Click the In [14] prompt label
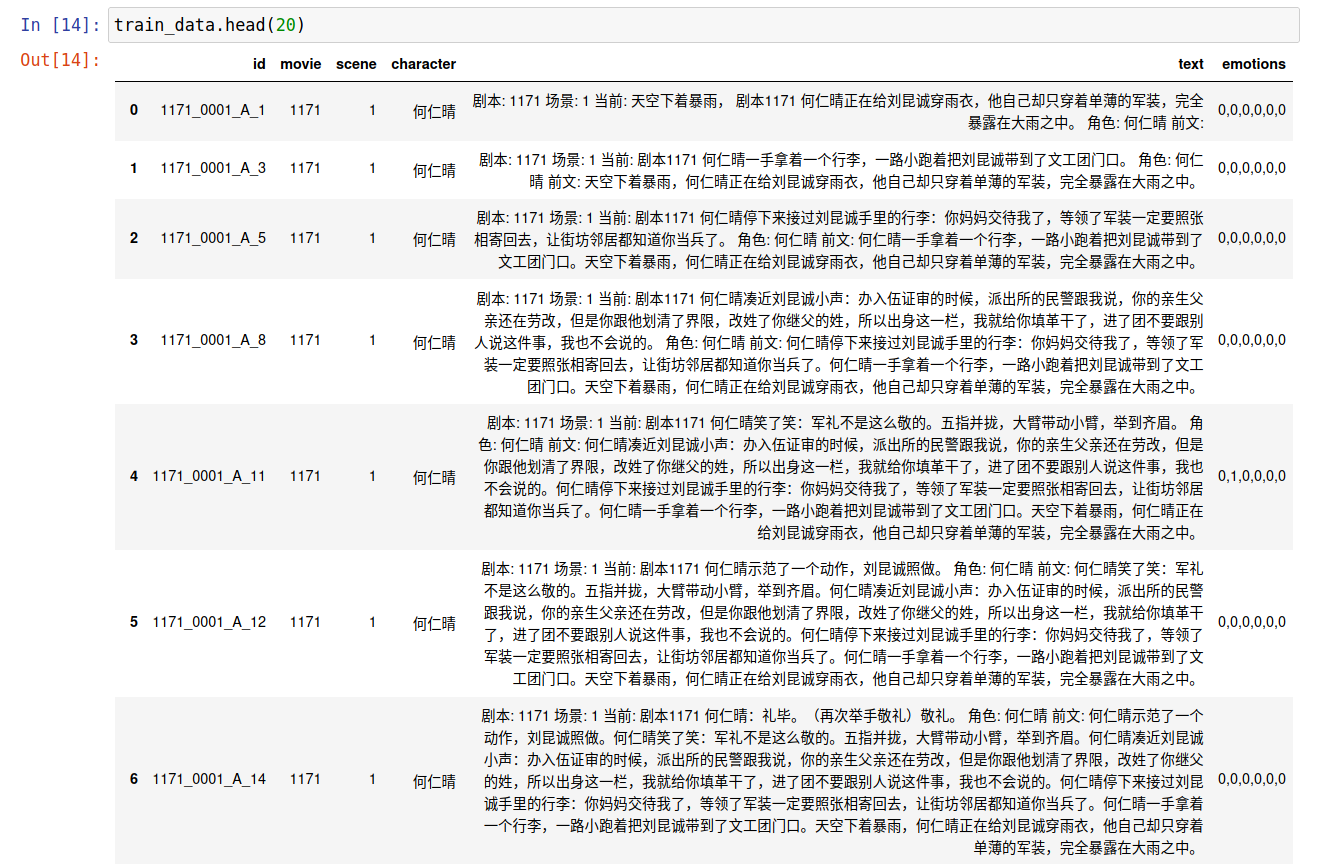Screen dimensions: 1323x864 59,25
